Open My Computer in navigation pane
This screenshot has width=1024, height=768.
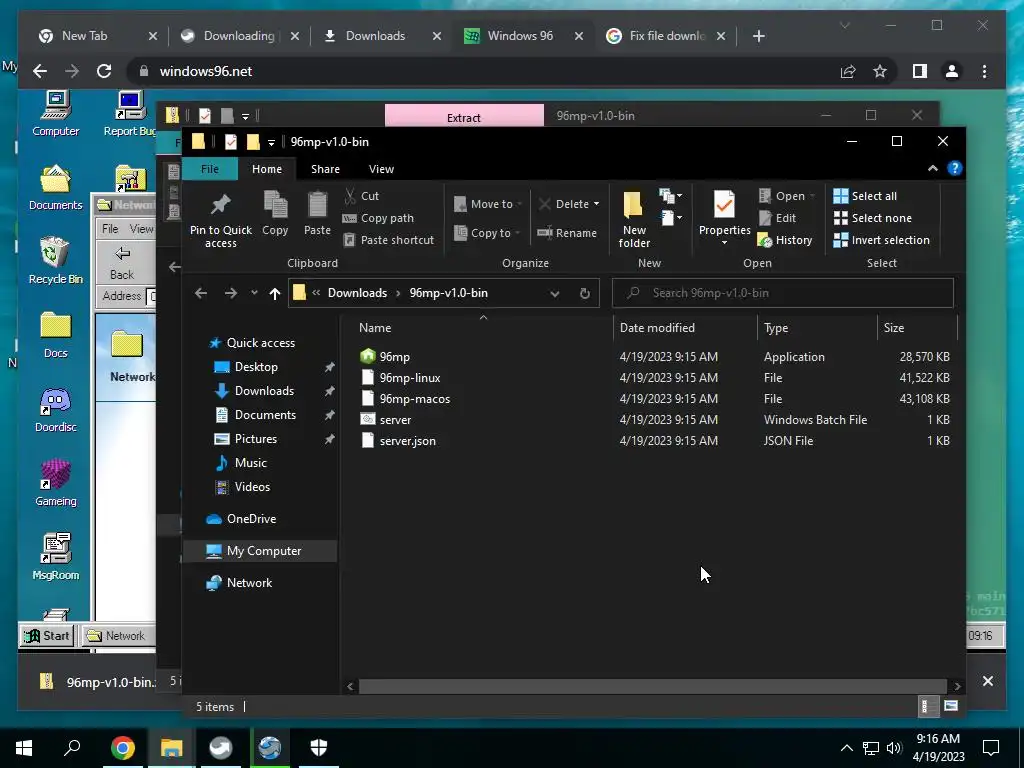(264, 551)
